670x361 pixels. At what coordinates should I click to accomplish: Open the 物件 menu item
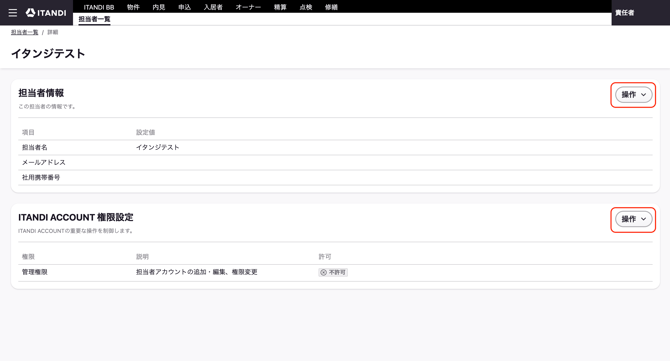click(x=133, y=7)
